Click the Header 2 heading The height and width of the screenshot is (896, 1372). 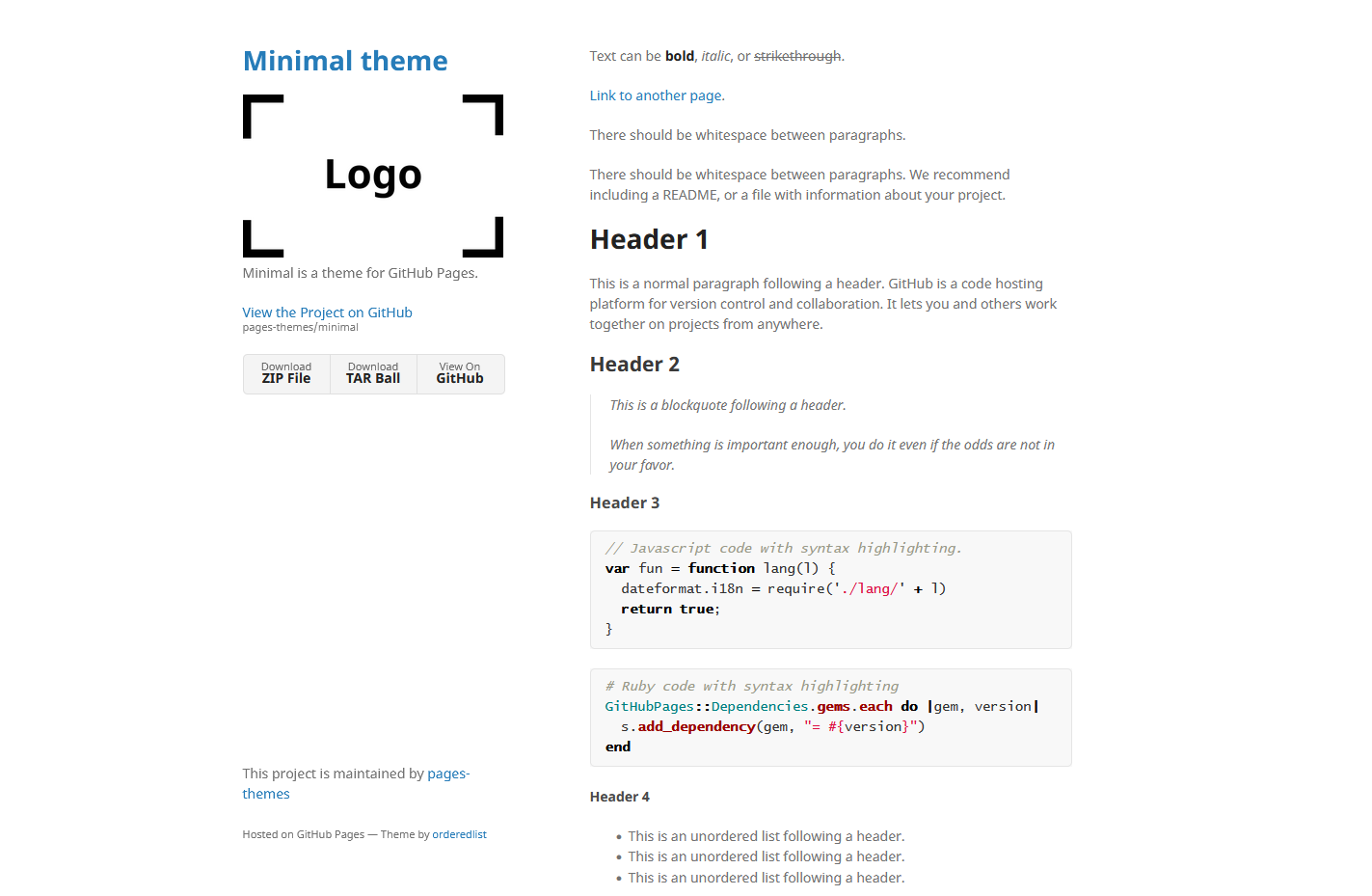coord(634,365)
